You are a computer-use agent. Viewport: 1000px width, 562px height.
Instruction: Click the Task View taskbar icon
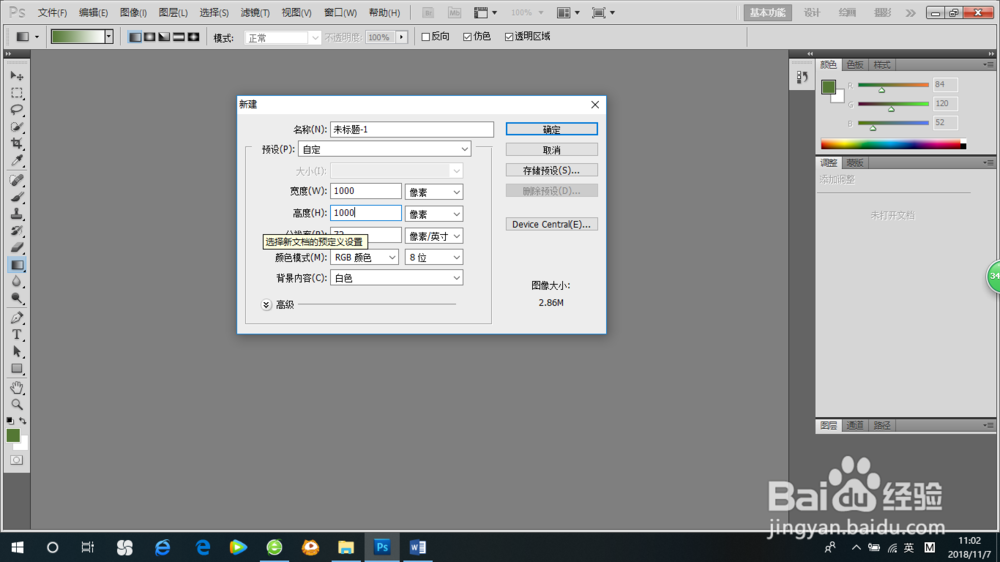[x=87, y=547]
